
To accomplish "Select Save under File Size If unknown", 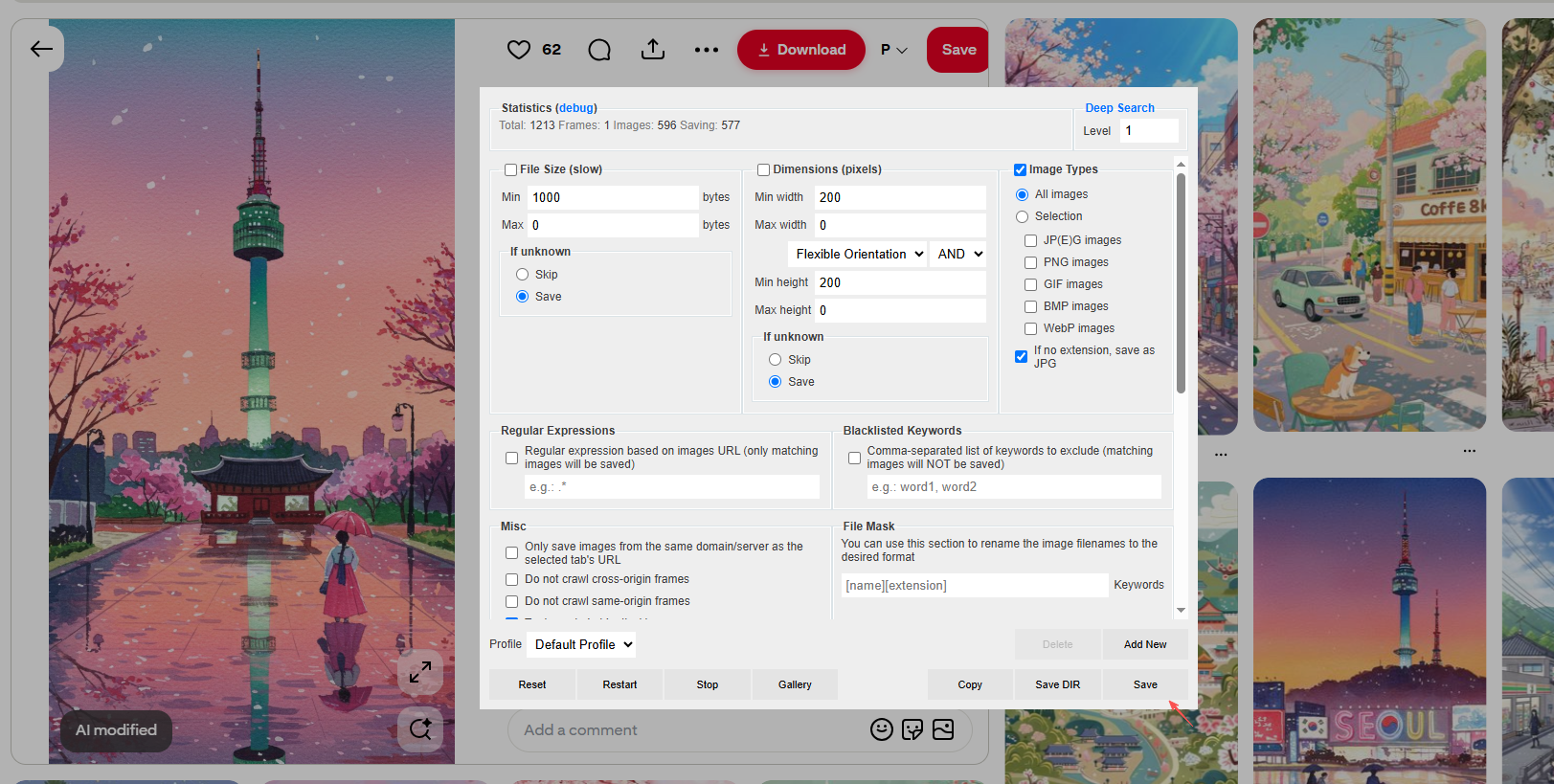I will [x=523, y=297].
